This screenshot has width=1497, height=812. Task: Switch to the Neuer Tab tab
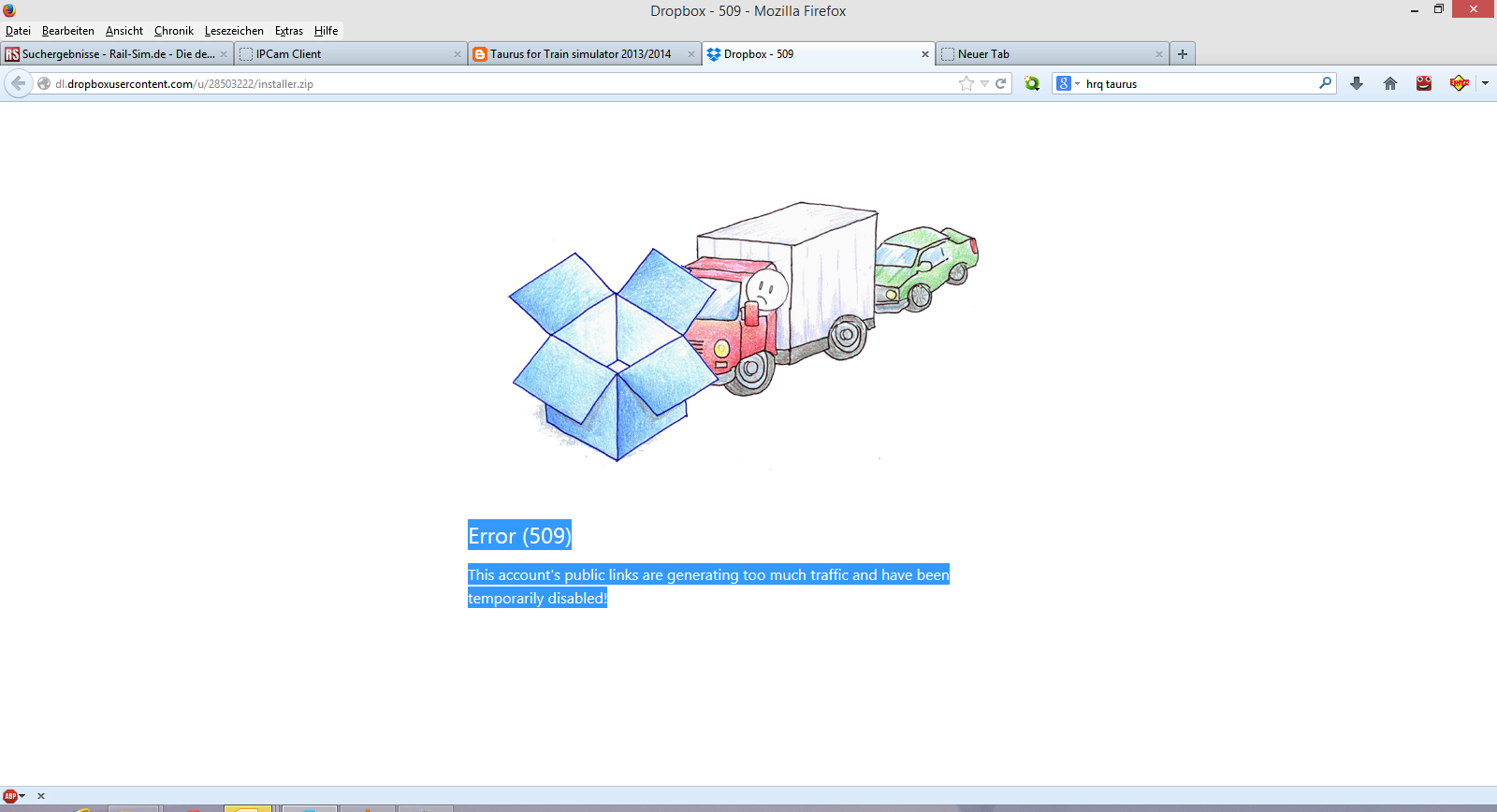[x=1053, y=54]
